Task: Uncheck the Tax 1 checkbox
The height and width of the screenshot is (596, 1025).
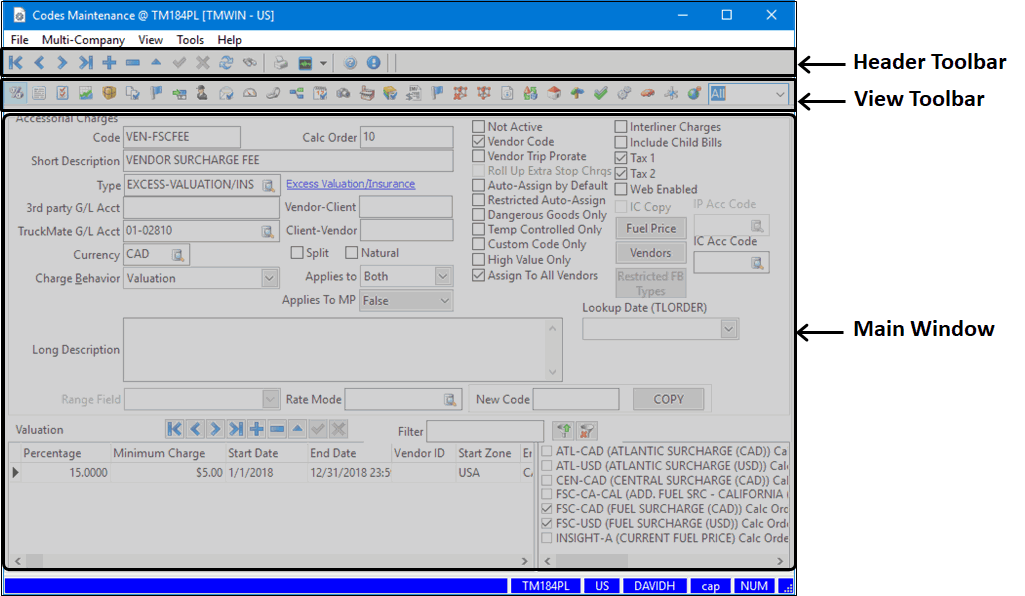Action: [621, 158]
